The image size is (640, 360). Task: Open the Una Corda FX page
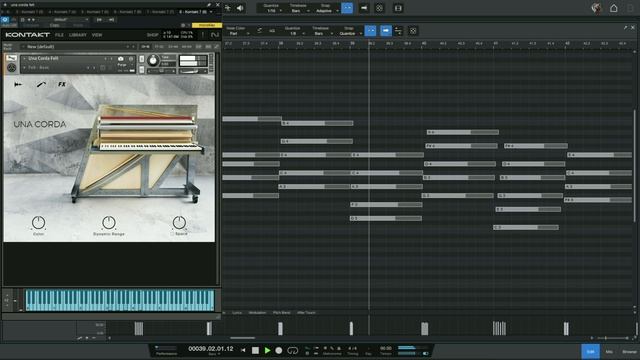(62, 84)
